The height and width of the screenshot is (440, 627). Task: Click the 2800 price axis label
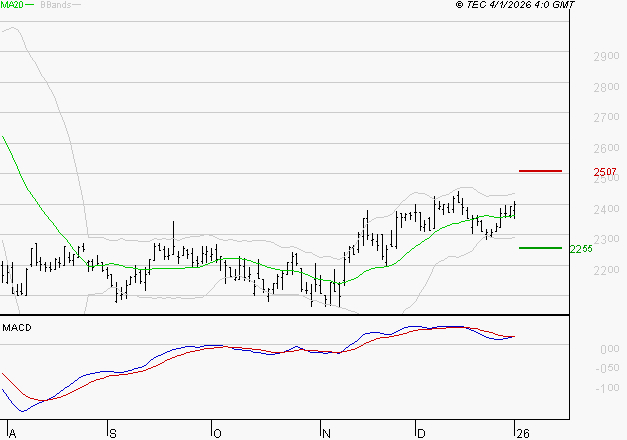coord(606,87)
